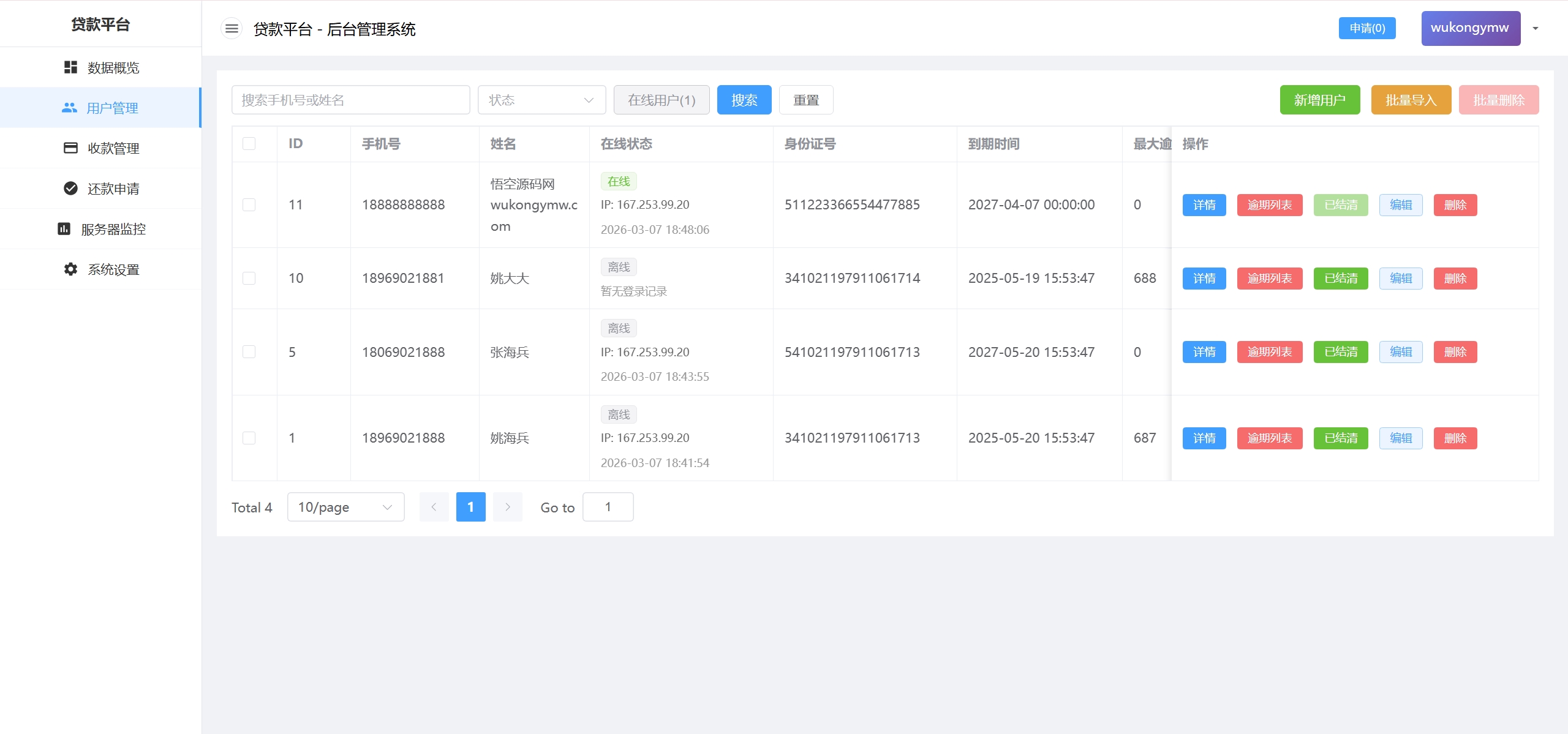Click the 系统设置 gear icon
The width and height of the screenshot is (1568, 734).
click(70, 269)
